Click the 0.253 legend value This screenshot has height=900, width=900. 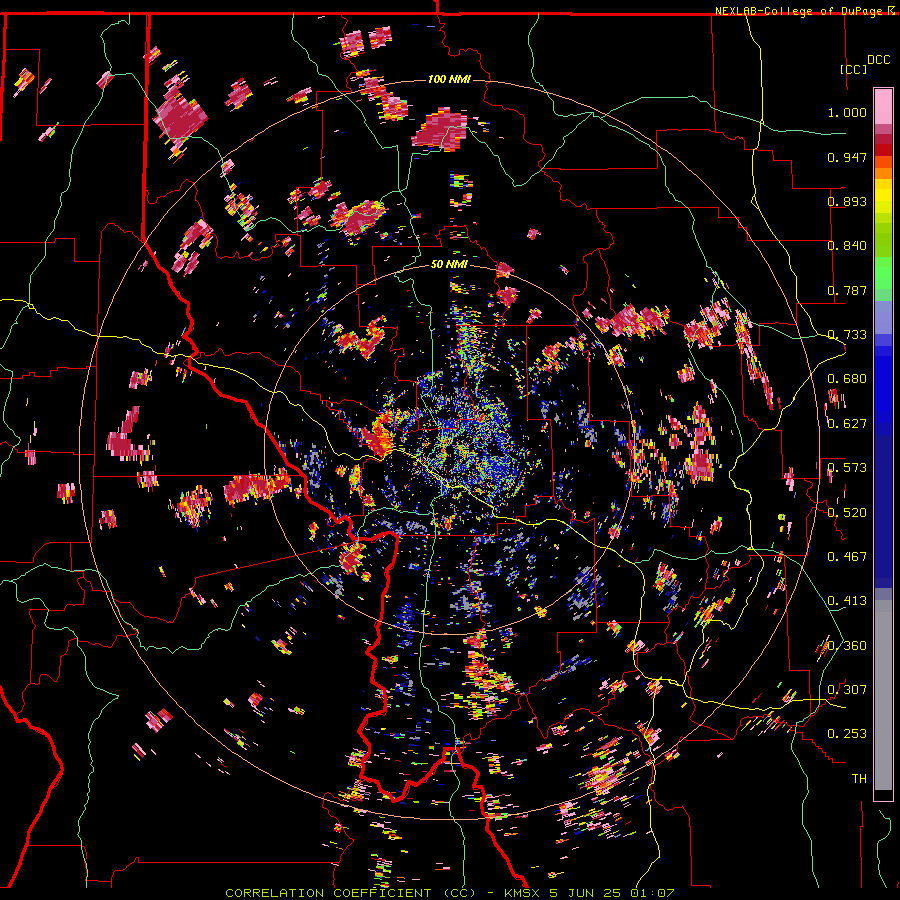(x=847, y=734)
